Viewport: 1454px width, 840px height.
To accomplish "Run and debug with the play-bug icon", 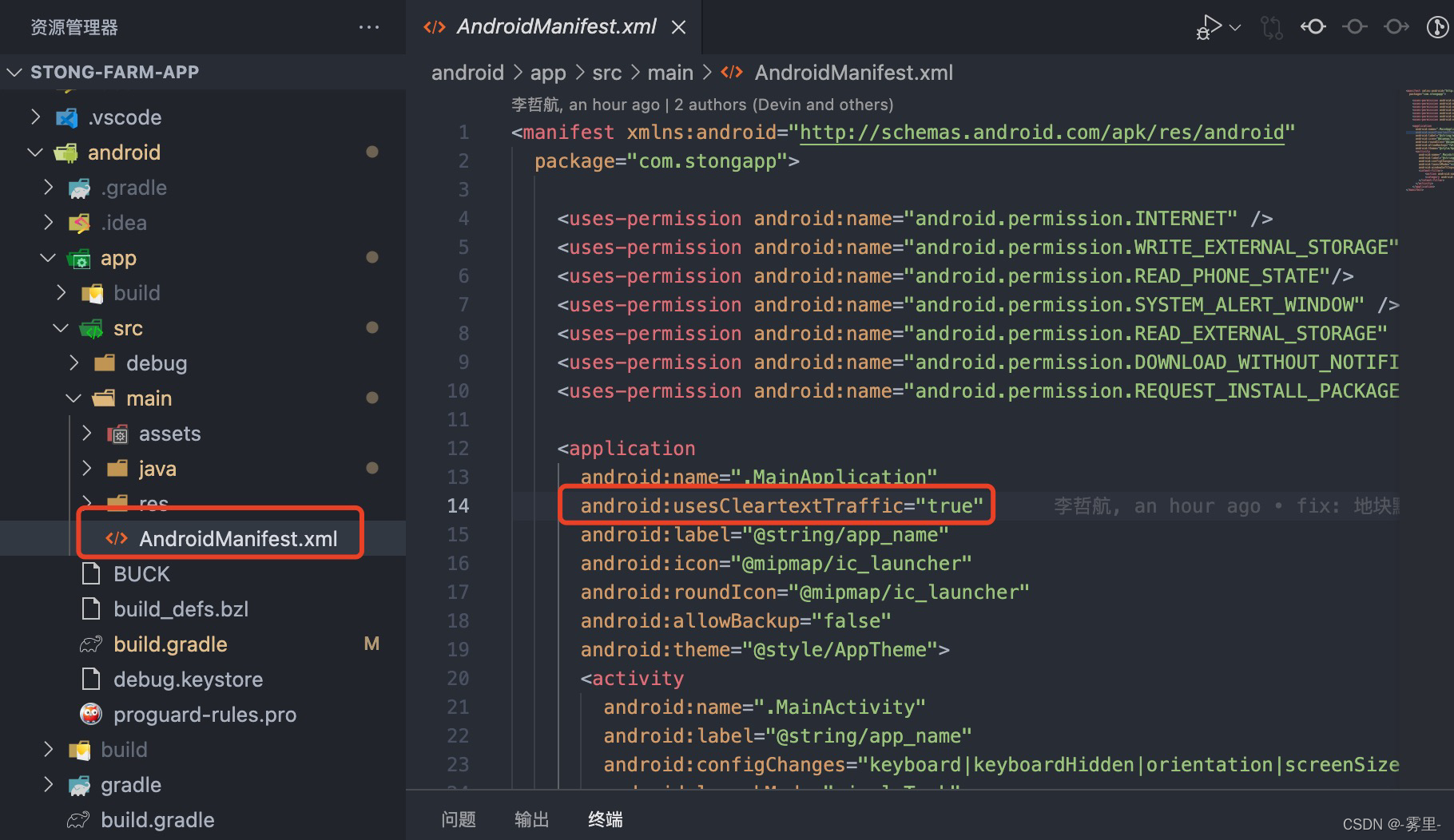I will 1208,27.
